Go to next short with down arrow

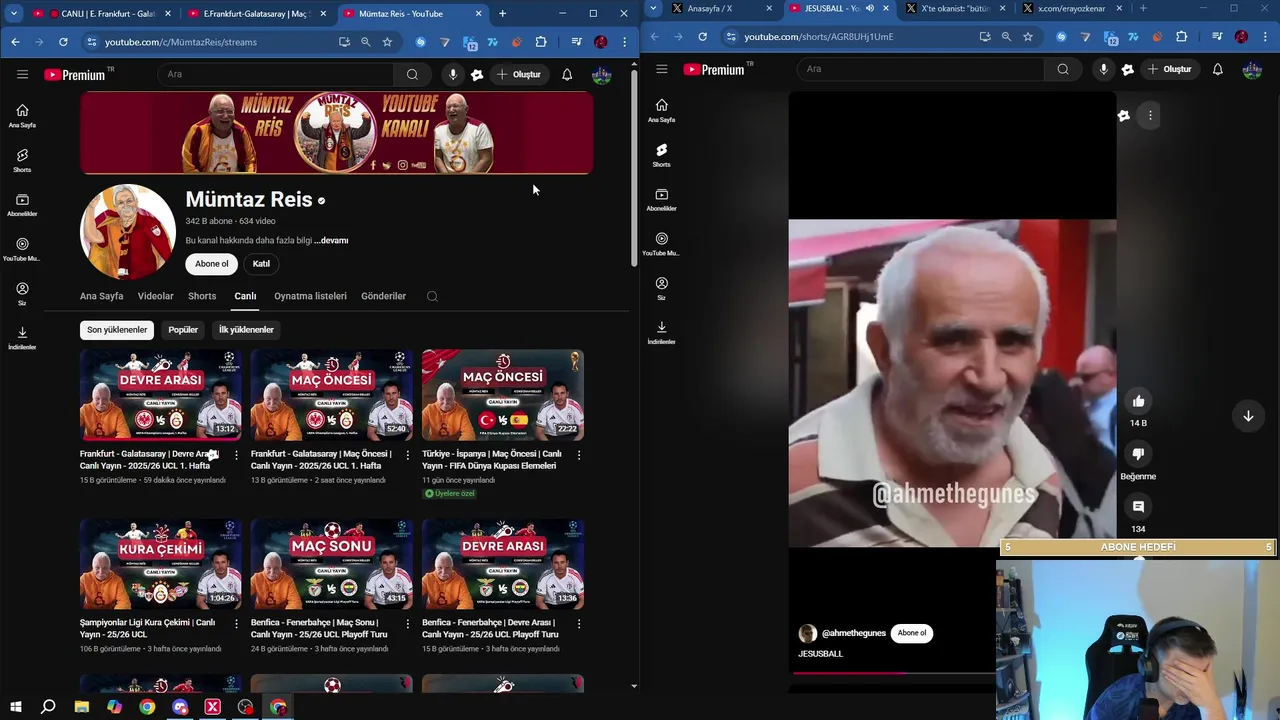point(1248,416)
